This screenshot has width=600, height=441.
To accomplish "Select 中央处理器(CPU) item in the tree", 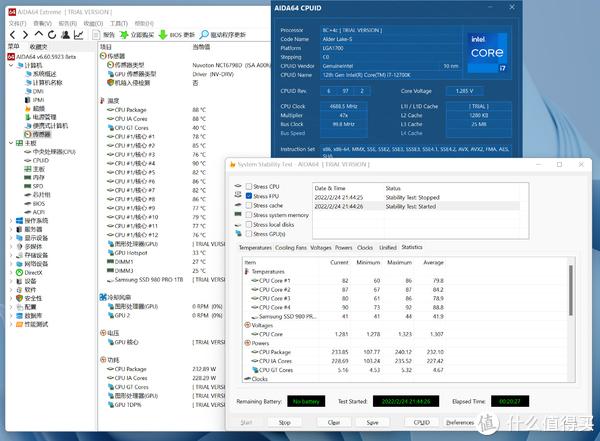I will (x=50, y=152).
